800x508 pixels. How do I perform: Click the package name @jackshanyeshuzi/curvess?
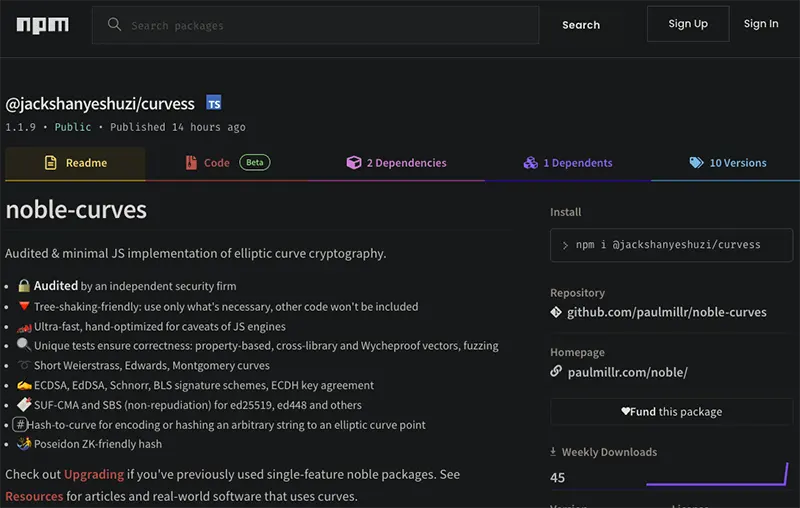100,104
